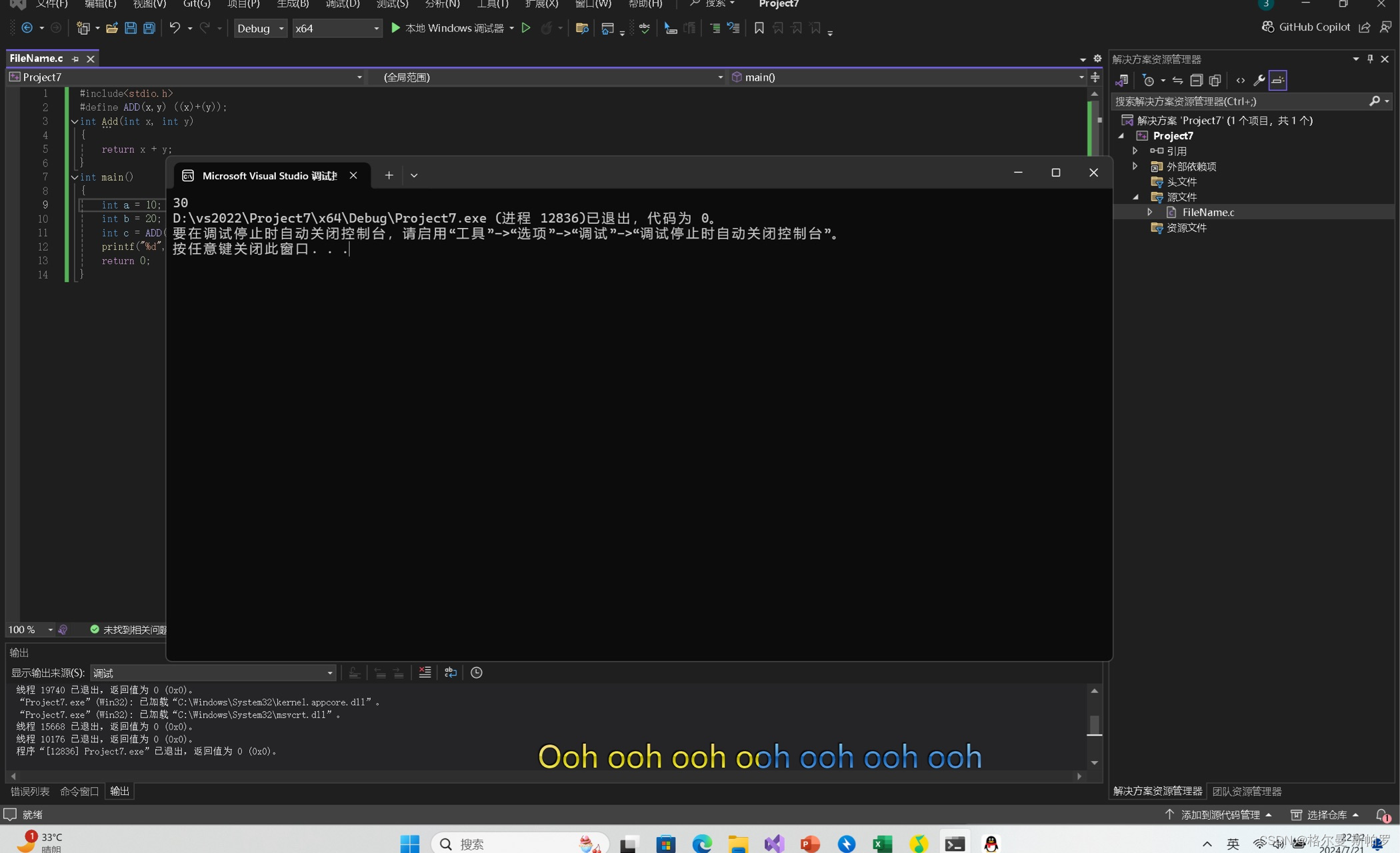Switch to the 团队资源管理器 tab
The image size is (1400, 853).
[x=1247, y=792]
